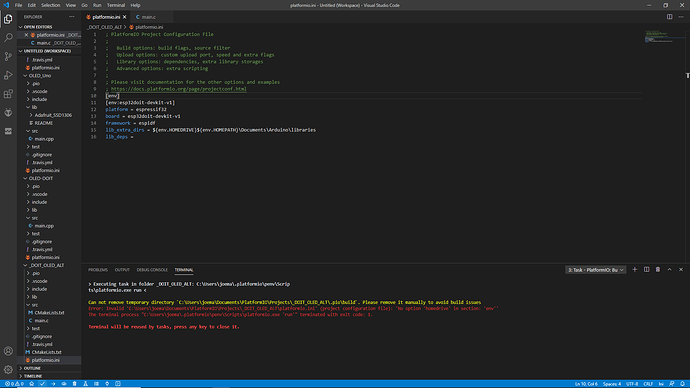Close the terminal panel
The height and width of the screenshot is (388, 690).
point(681,270)
